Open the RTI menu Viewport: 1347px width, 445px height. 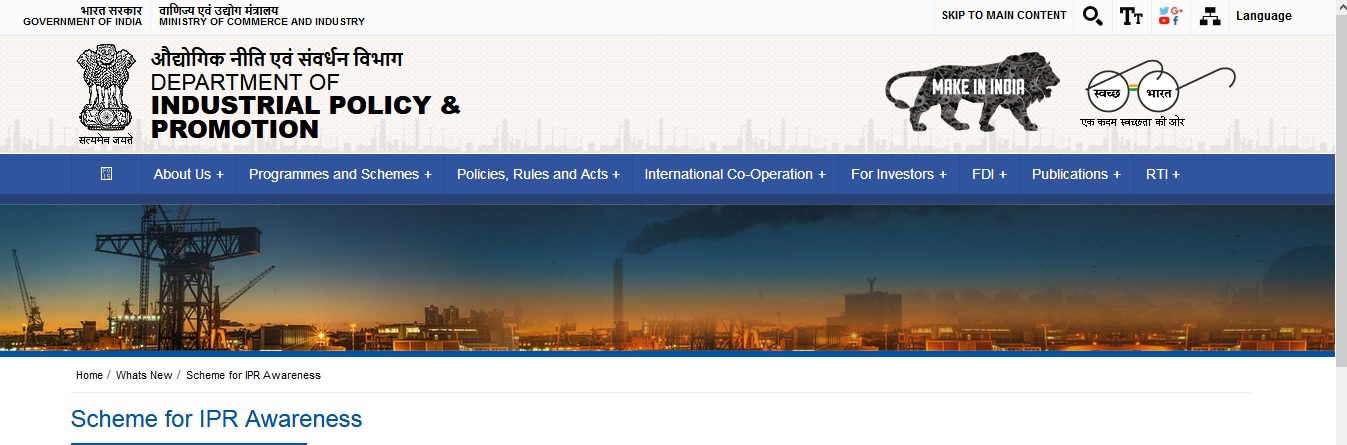click(1162, 174)
